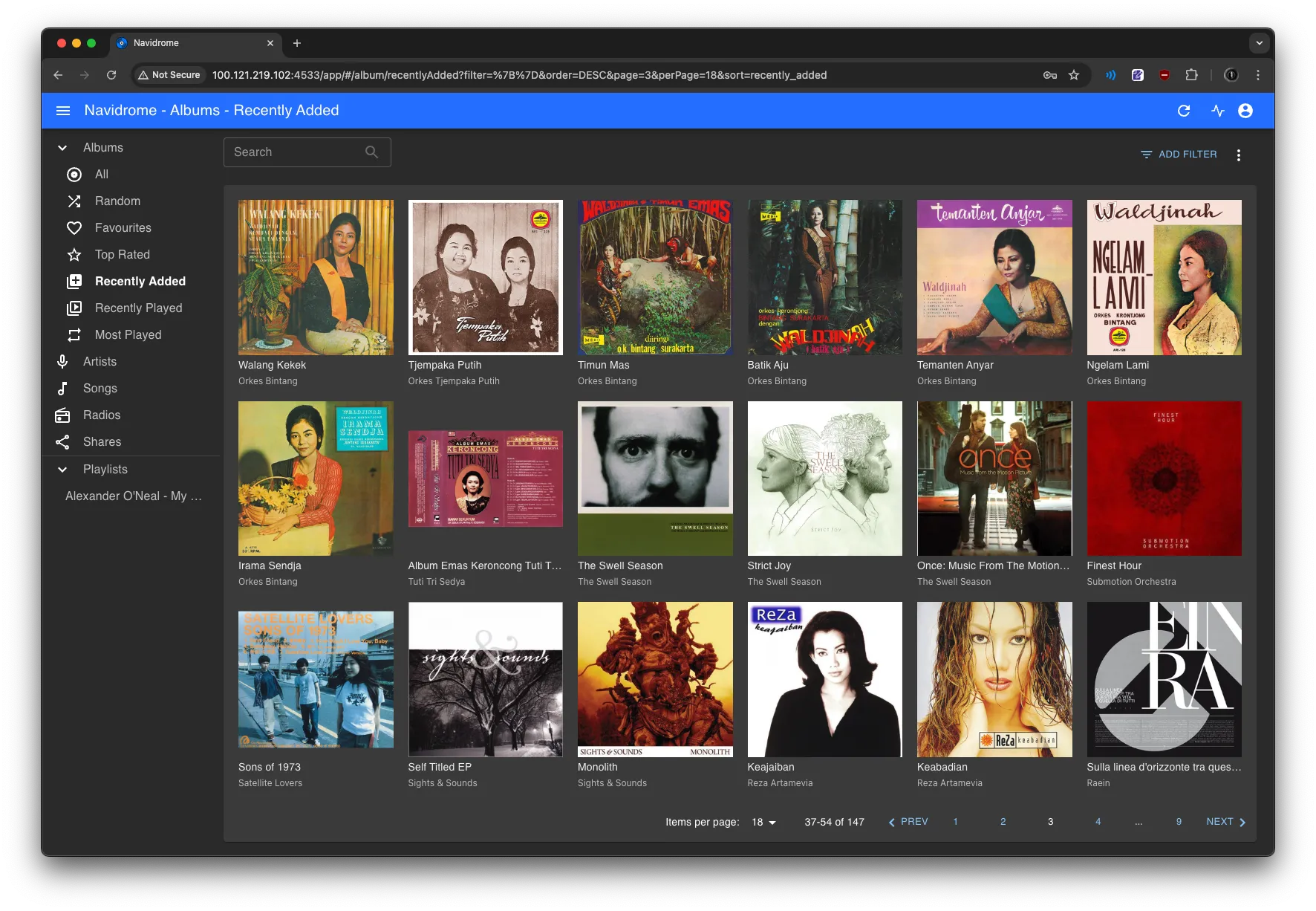Click the Songs music note icon
The image size is (1316, 911).
click(62, 389)
